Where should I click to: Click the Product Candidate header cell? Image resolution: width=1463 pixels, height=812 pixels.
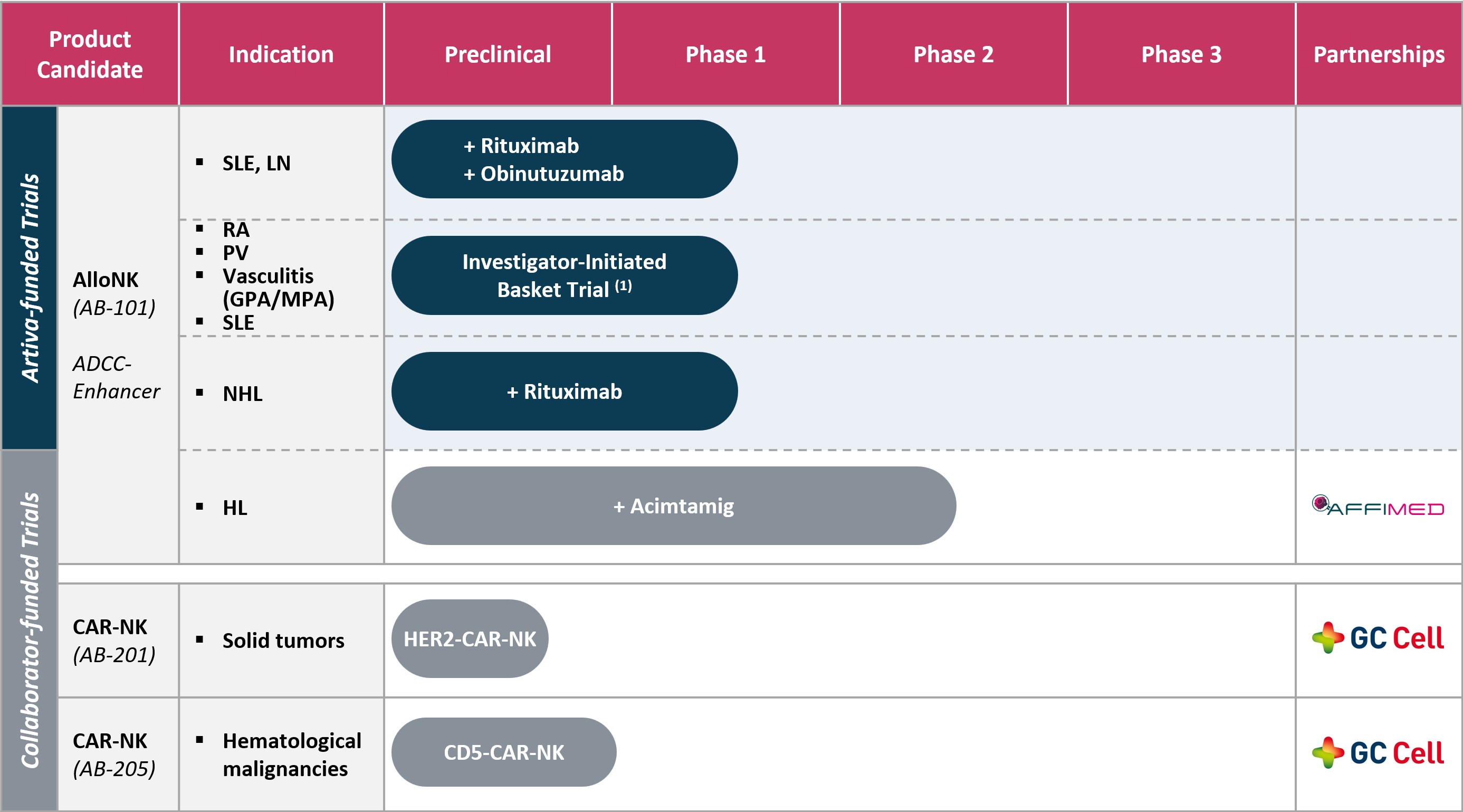click(90, 54)
